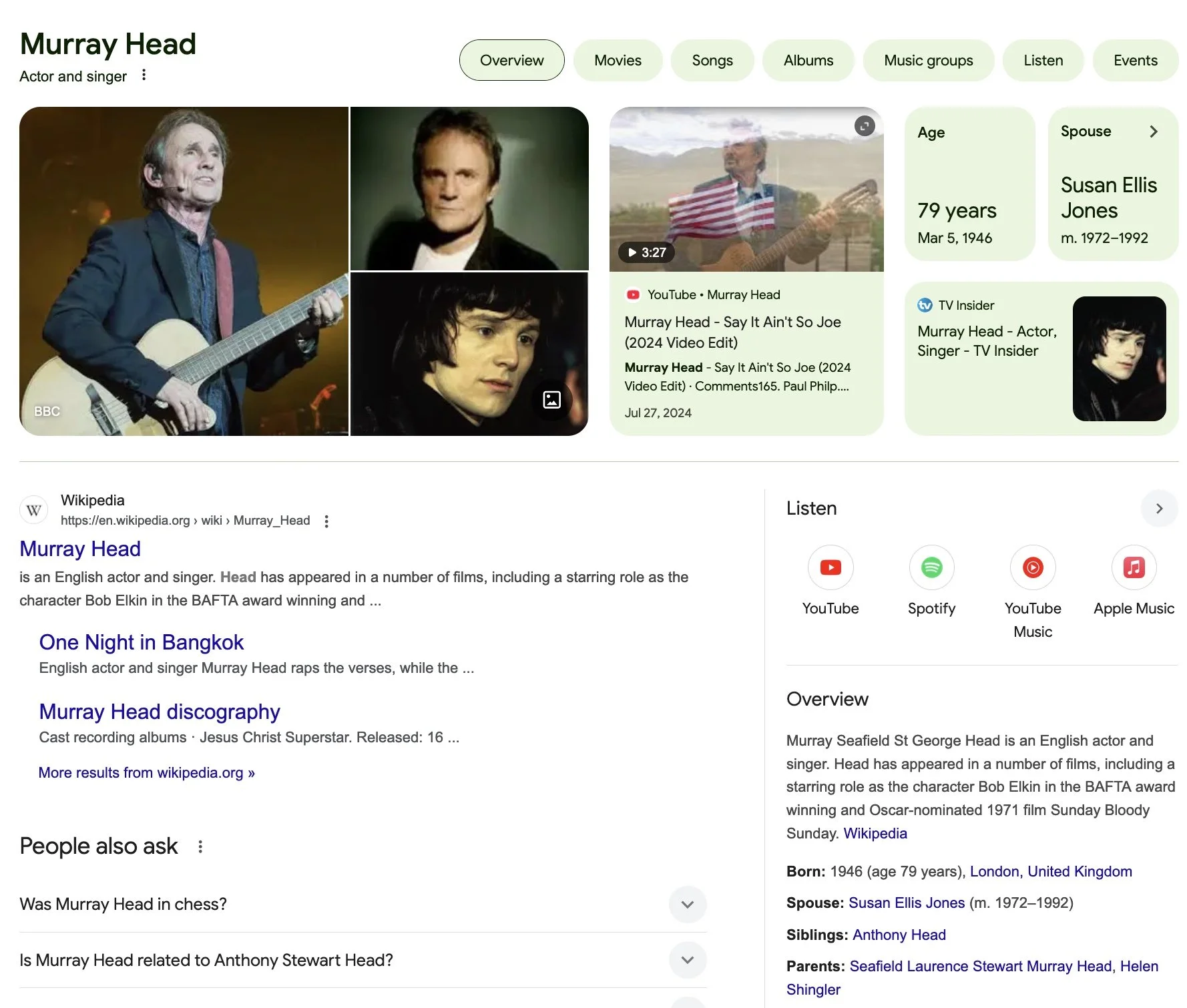This screenshot has height=1008, width=1187.
Task: Click the TV Insider logo icon
Action: (925, 305)
